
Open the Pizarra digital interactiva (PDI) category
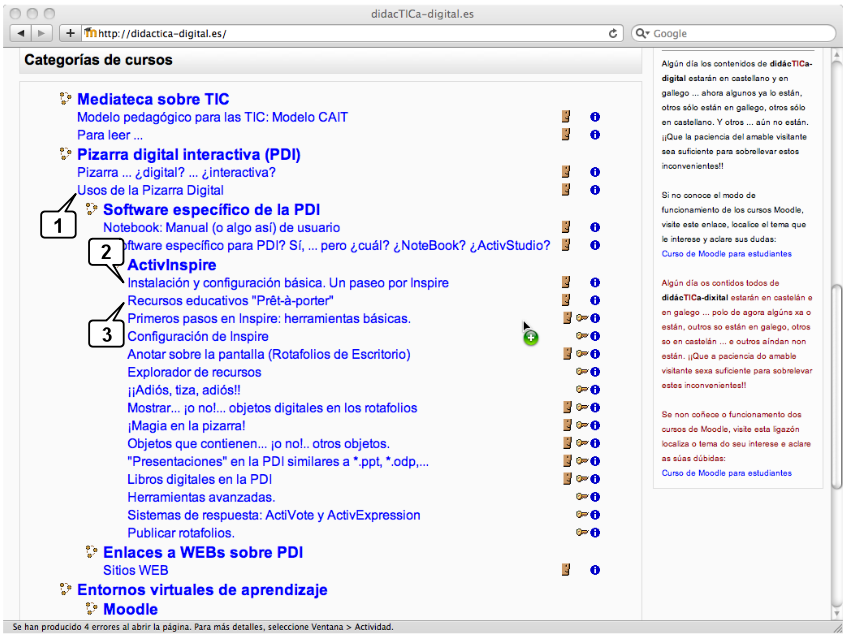(188, 155)
